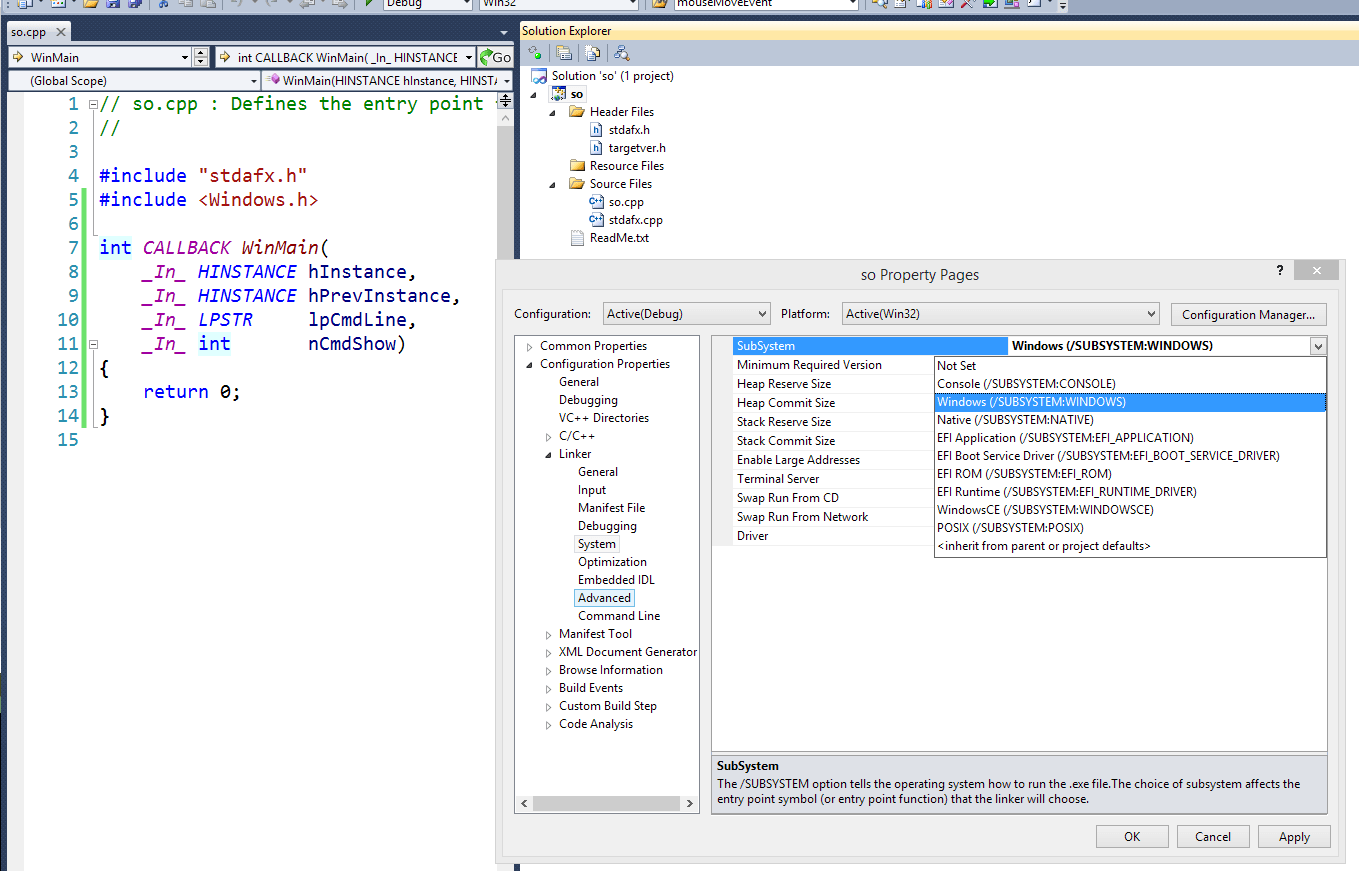
Task: Click the SubSystem value dropdown arrow
Action: pos(1318,346)
